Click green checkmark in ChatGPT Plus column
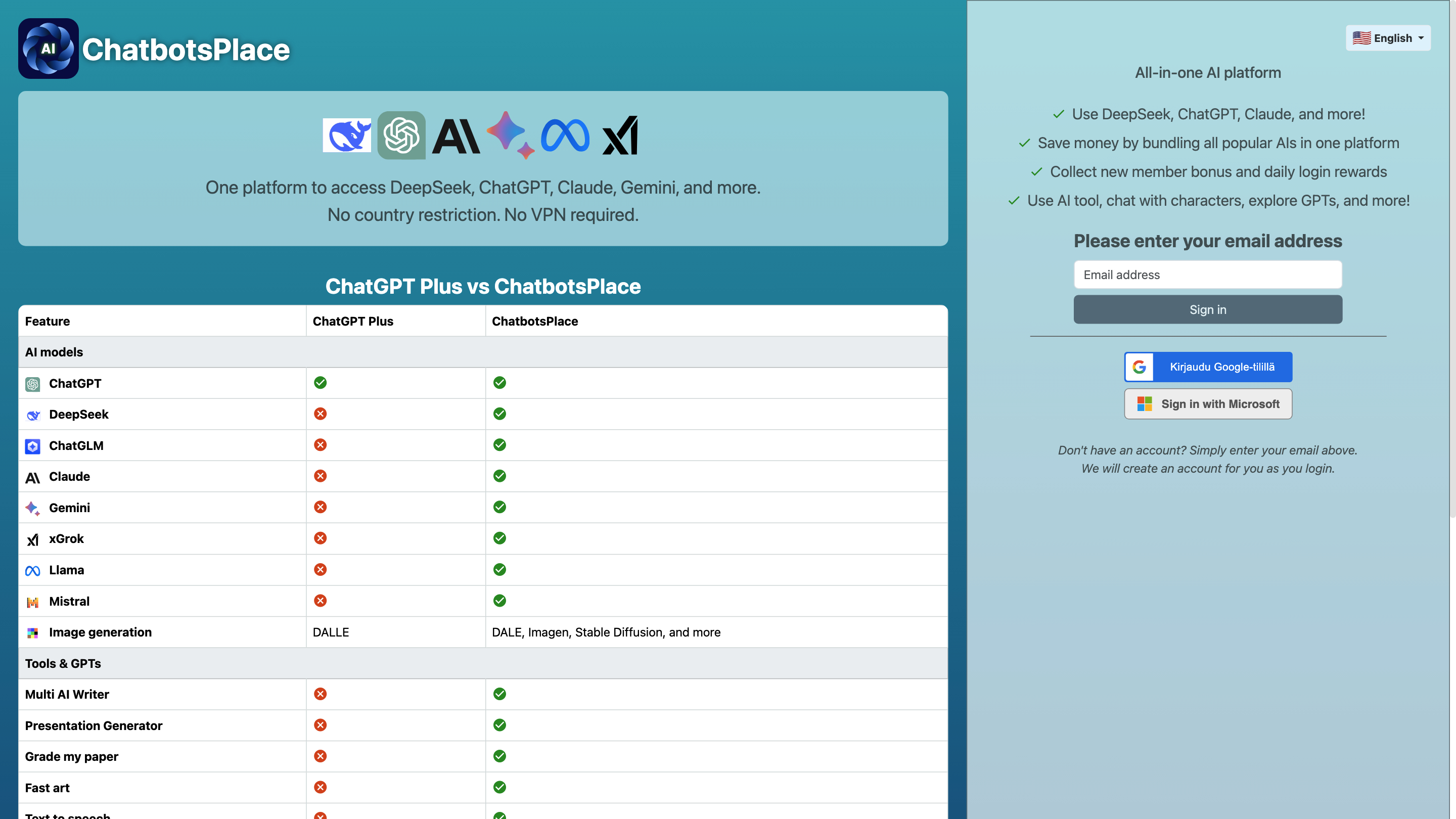Viewport: 1456px width, 819px height. [320, 383]
